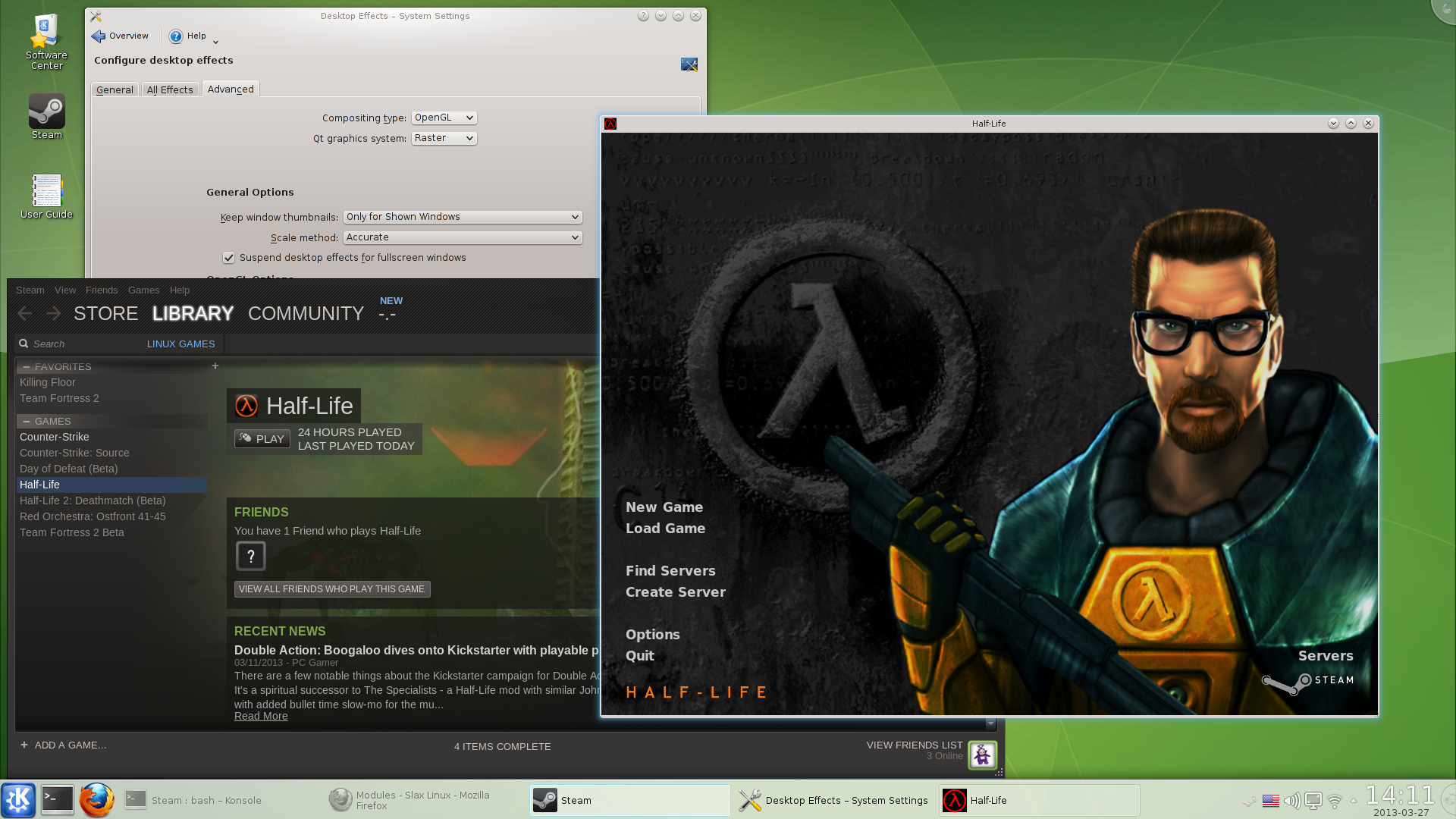Go to the Community section

(306, 313)
